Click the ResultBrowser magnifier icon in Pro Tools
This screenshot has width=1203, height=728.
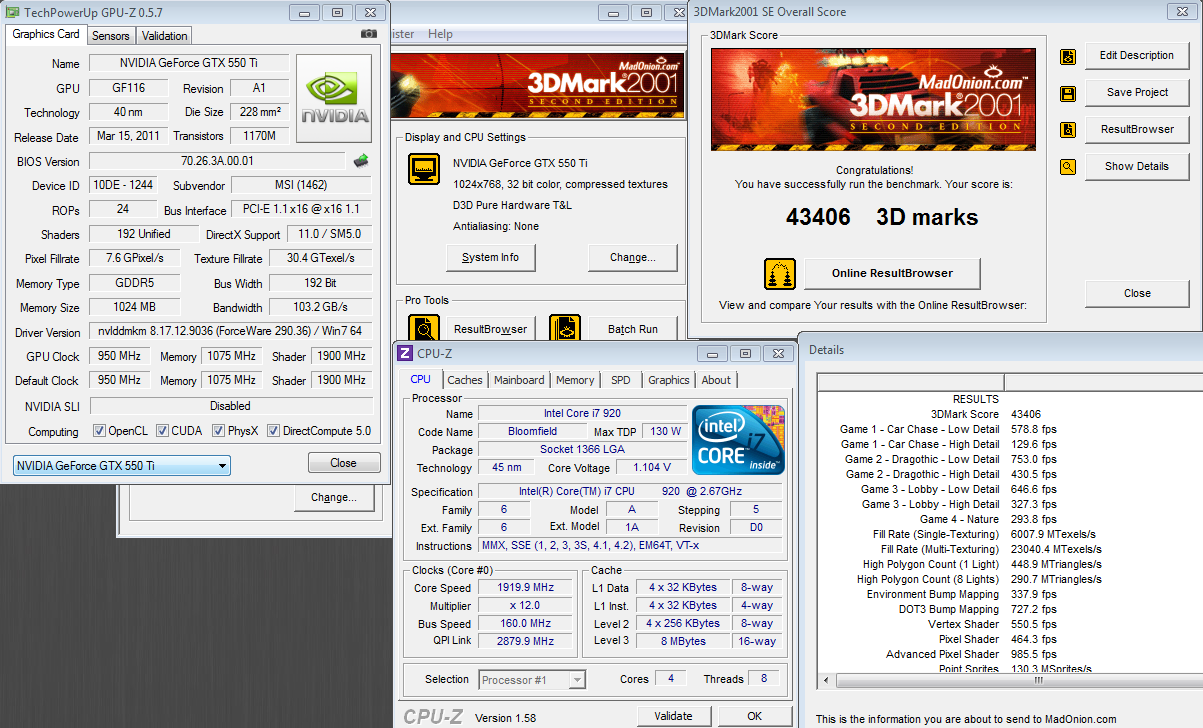click(424, 329)
